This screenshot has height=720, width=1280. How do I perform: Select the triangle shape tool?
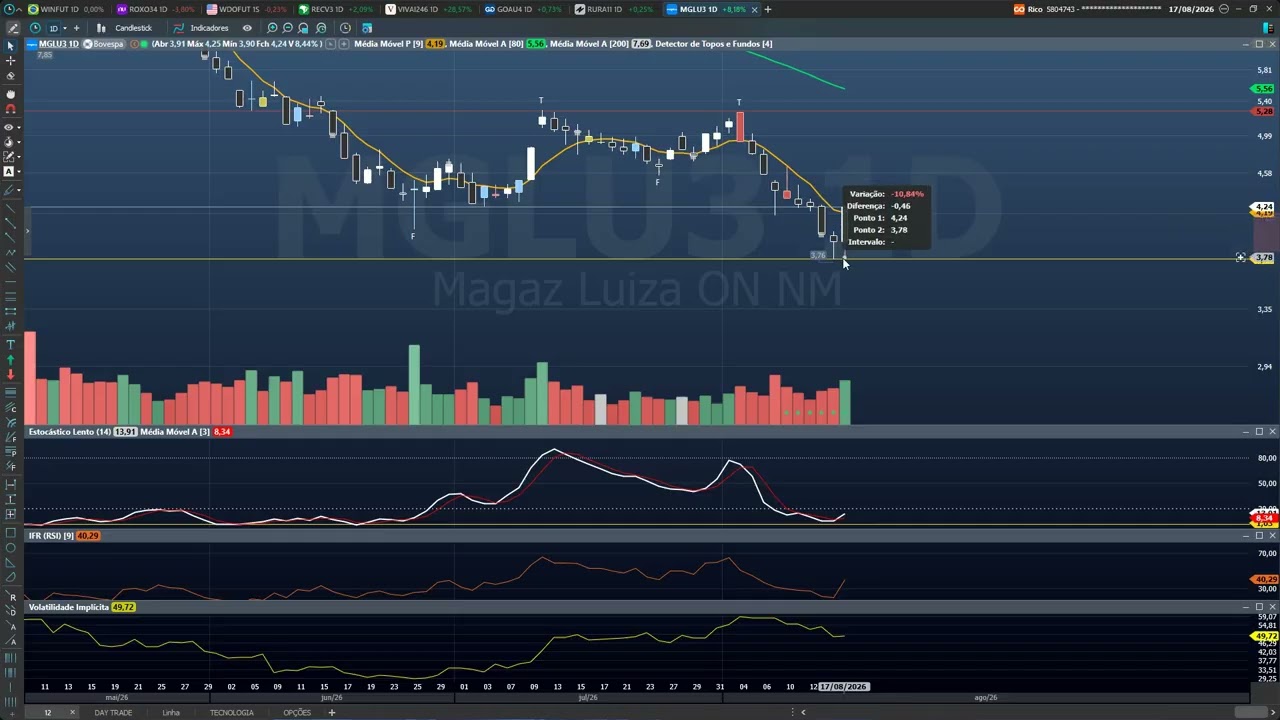11,564
